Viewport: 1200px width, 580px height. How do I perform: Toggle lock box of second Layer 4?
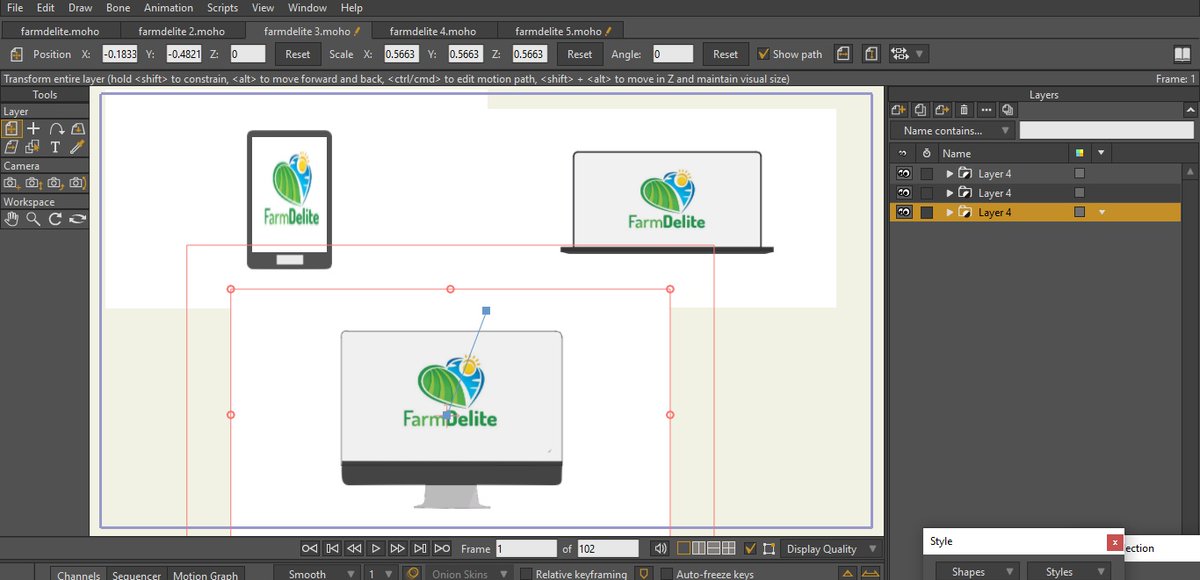927,193
